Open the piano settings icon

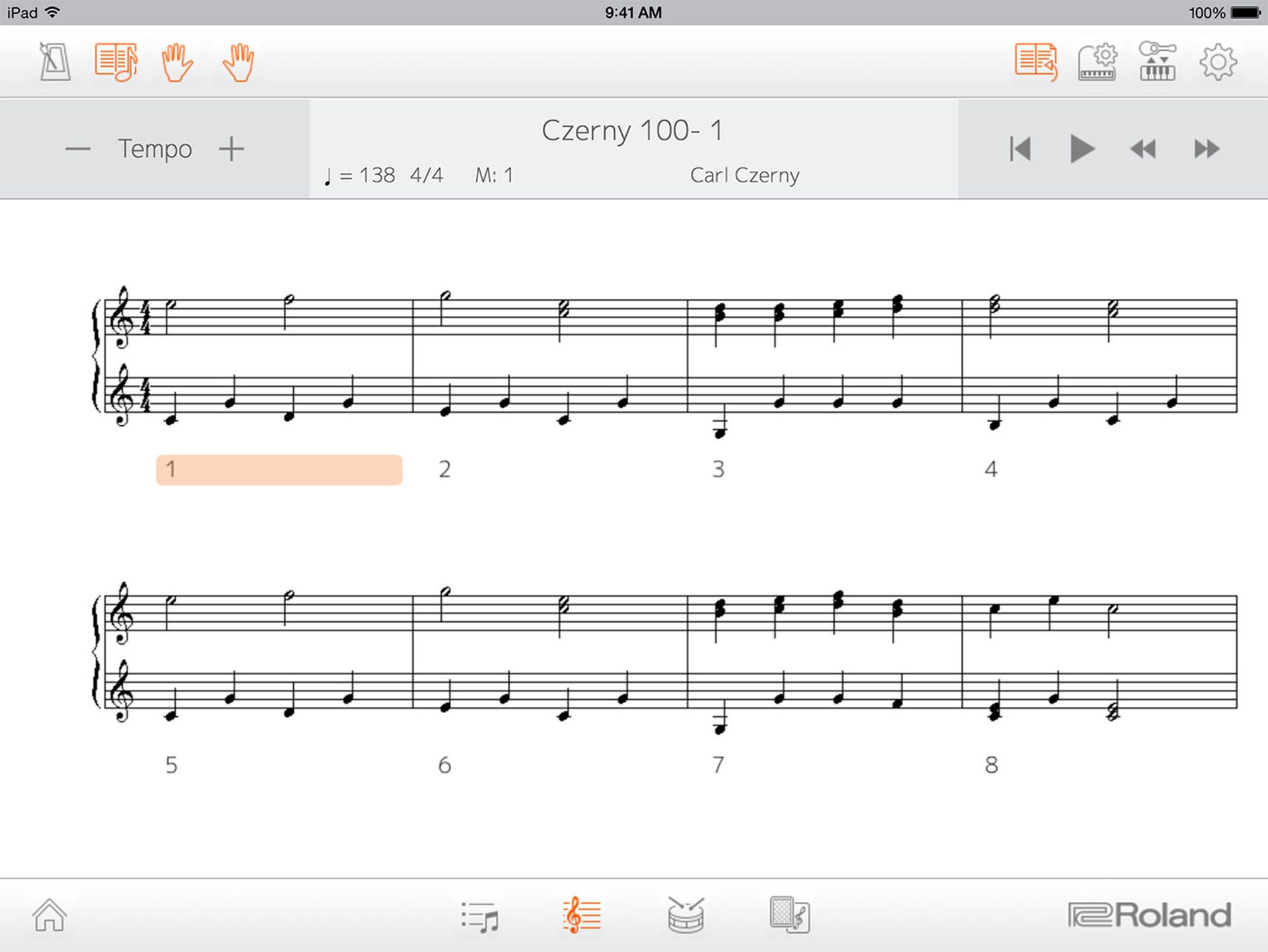(1097, 62)
